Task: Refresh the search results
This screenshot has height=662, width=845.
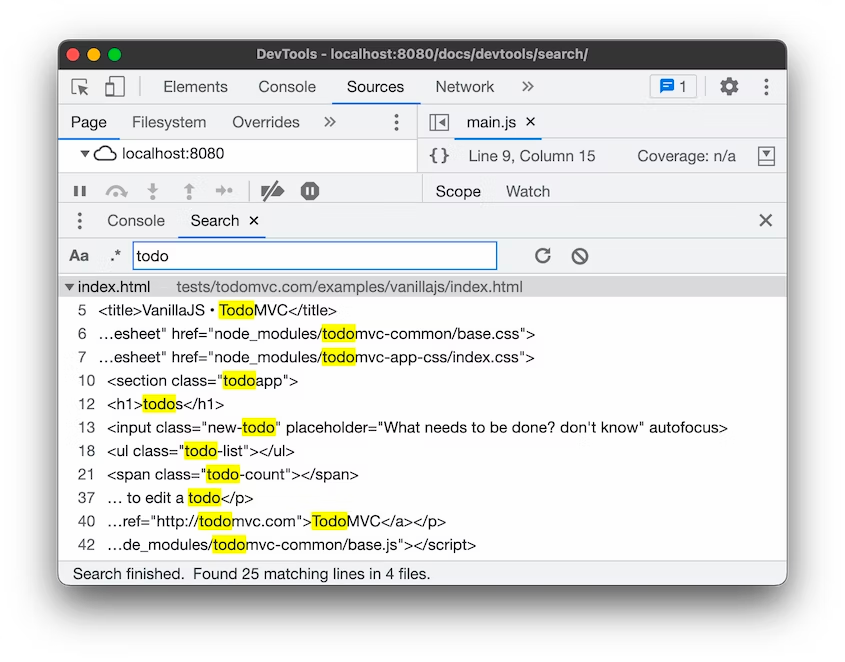Action: (x=542, y=256)
